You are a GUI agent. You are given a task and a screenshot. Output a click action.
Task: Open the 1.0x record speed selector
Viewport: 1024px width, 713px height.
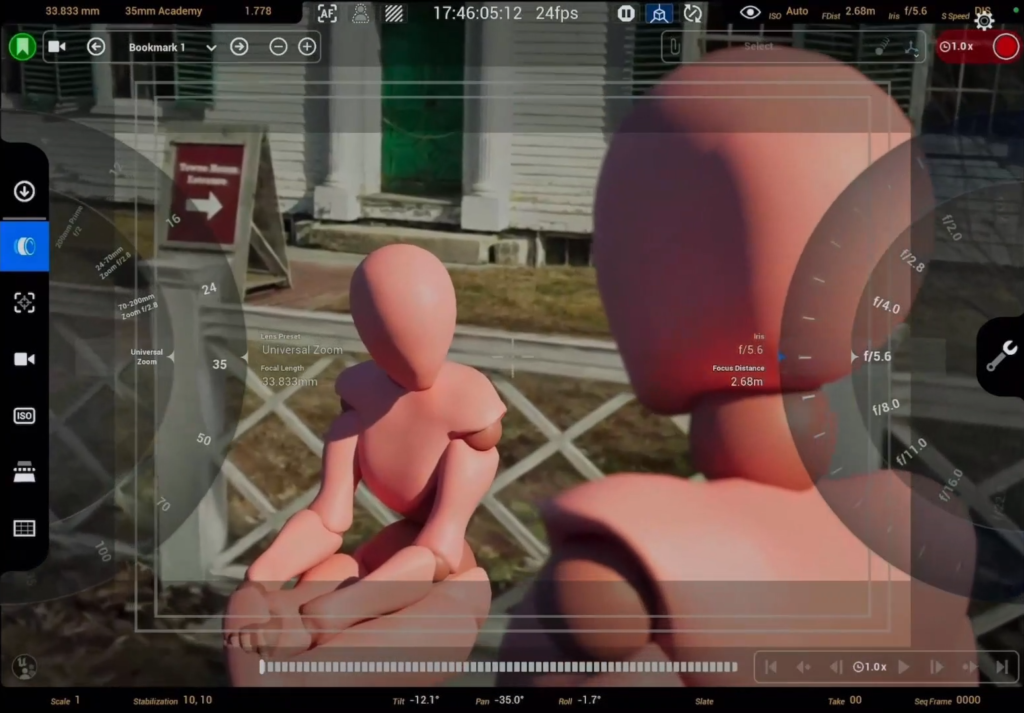coord(957,46)
